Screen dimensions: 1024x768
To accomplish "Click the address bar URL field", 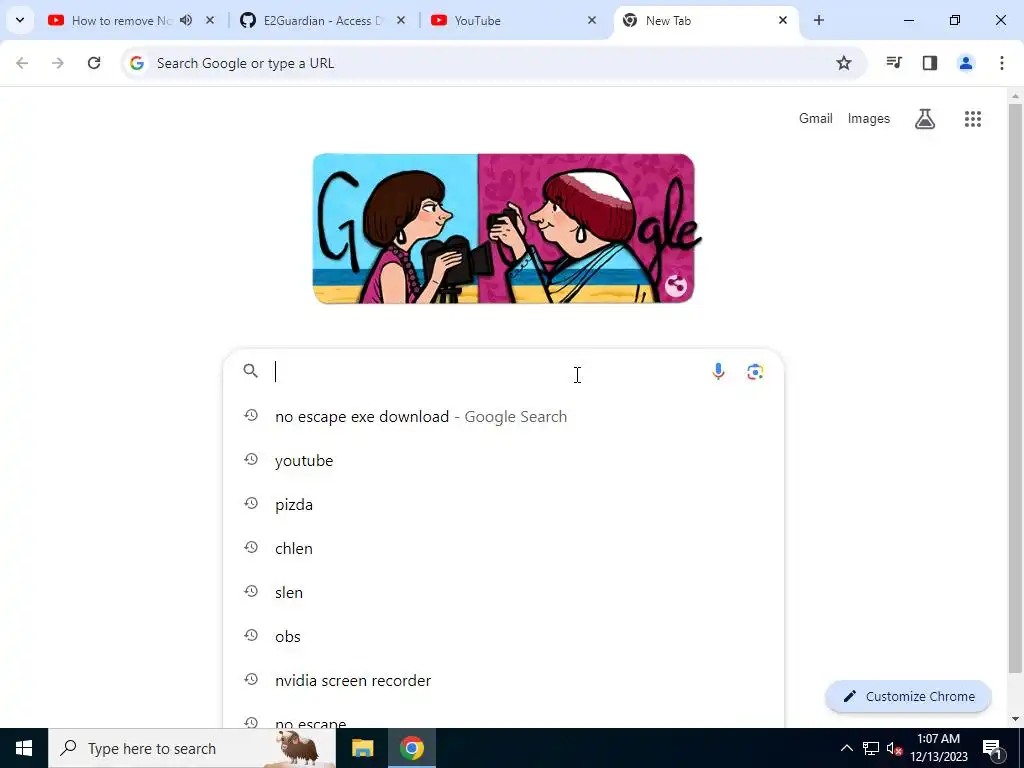I will 494,63.
